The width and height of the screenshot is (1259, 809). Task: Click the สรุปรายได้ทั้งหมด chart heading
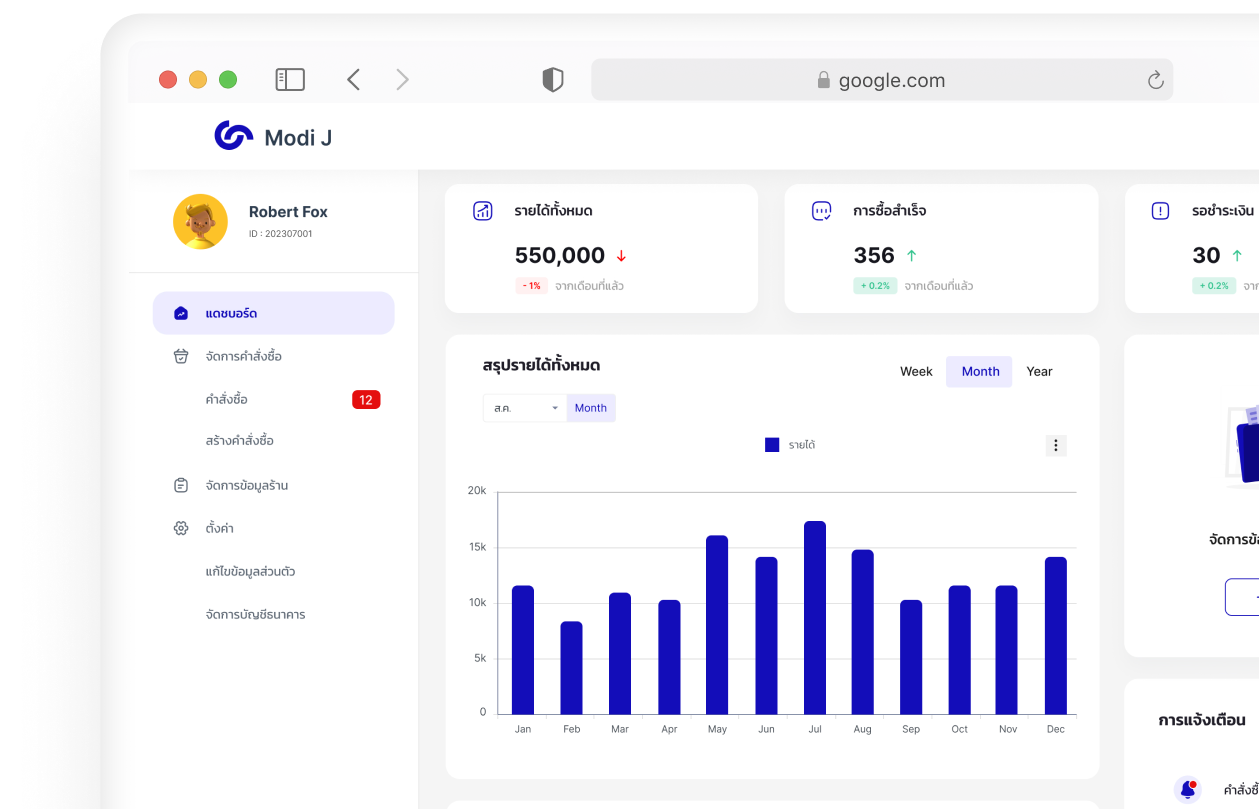coord(541,365)
